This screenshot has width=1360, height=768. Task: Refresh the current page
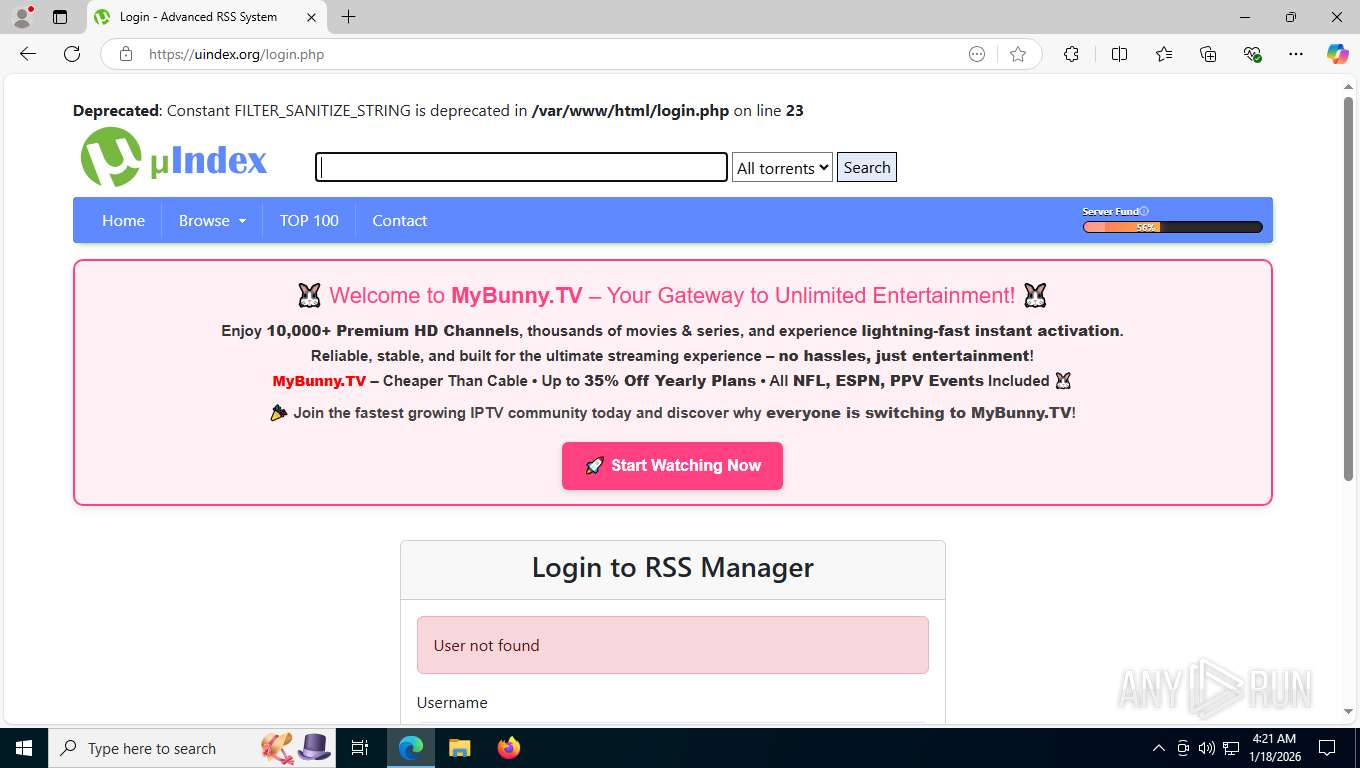click(x=72, y=54)
